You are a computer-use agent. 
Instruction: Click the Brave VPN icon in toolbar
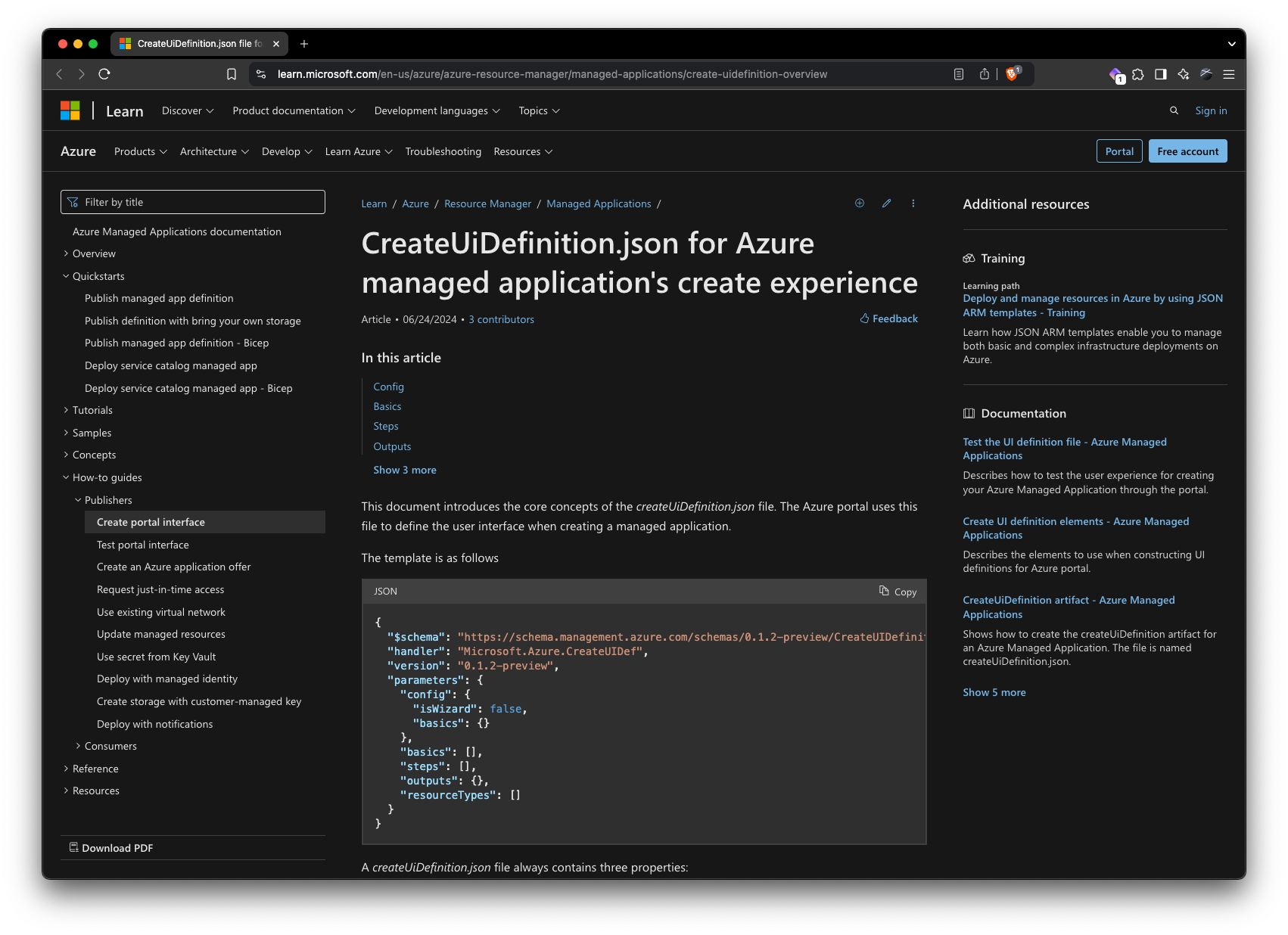1206,74
